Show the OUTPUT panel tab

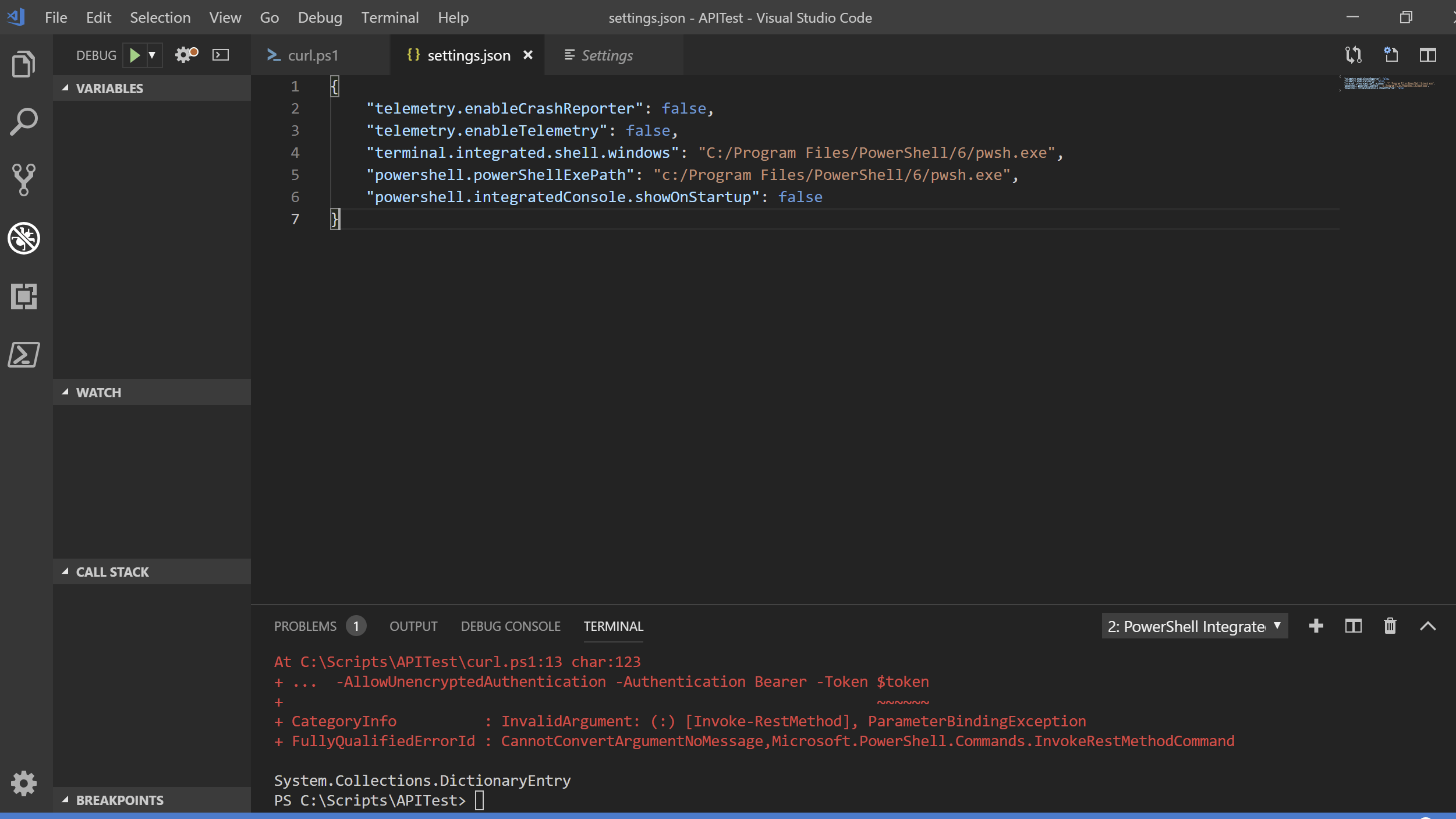coord(413,626)
